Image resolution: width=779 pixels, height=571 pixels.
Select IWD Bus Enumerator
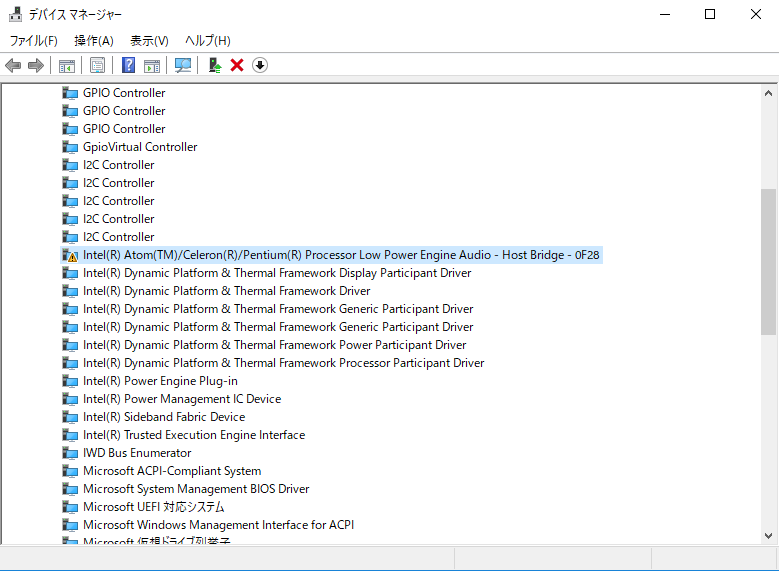coord(137,453)
